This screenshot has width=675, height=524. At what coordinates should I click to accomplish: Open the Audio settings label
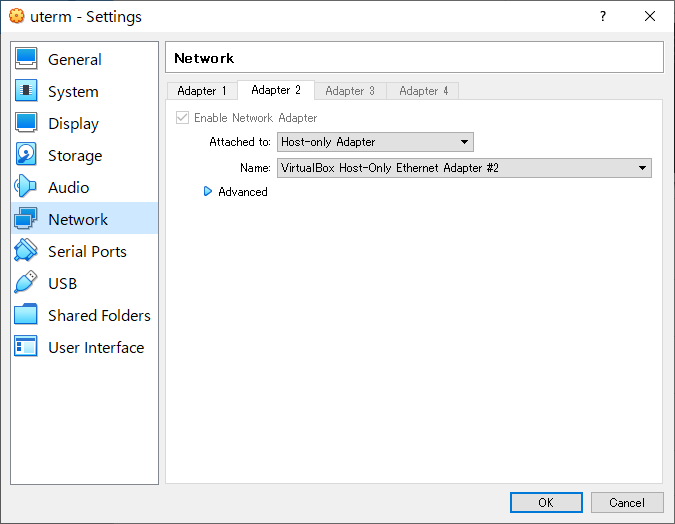pos(68,187)
